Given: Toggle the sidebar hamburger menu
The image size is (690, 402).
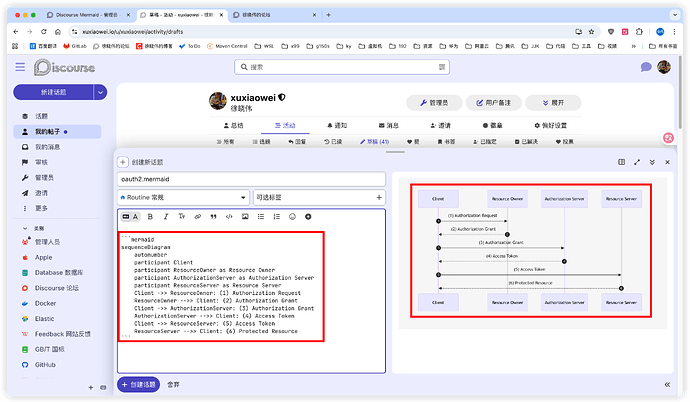Looking at the screenshot, I should 20,66.
